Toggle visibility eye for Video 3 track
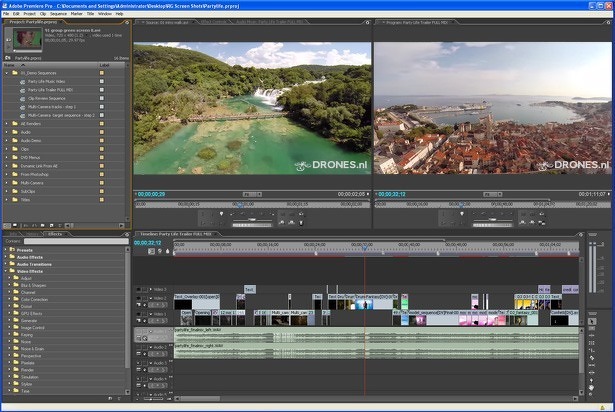The height and width of the screenshot is (412, 615). [x=138, y=289]
